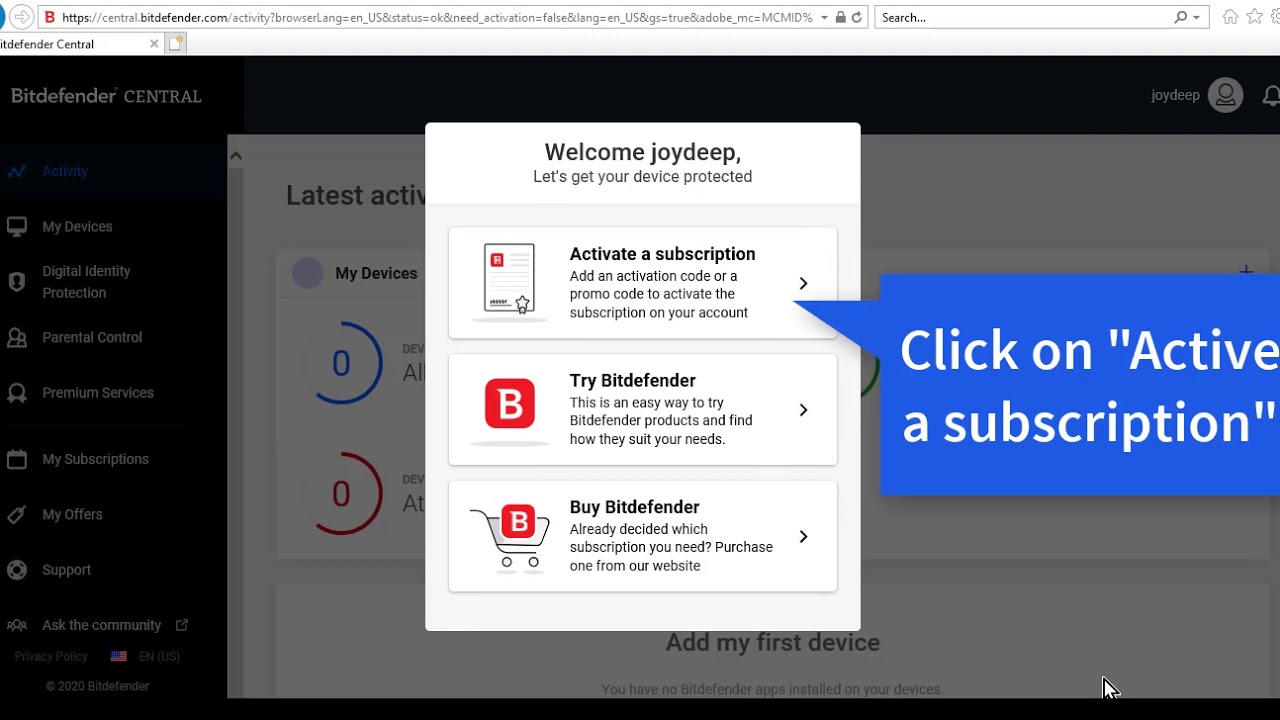The height and width of the screenshot is (720, 1280).
Task: Open the address bar URL dropdown arrow
Action: tap(824, 17)
